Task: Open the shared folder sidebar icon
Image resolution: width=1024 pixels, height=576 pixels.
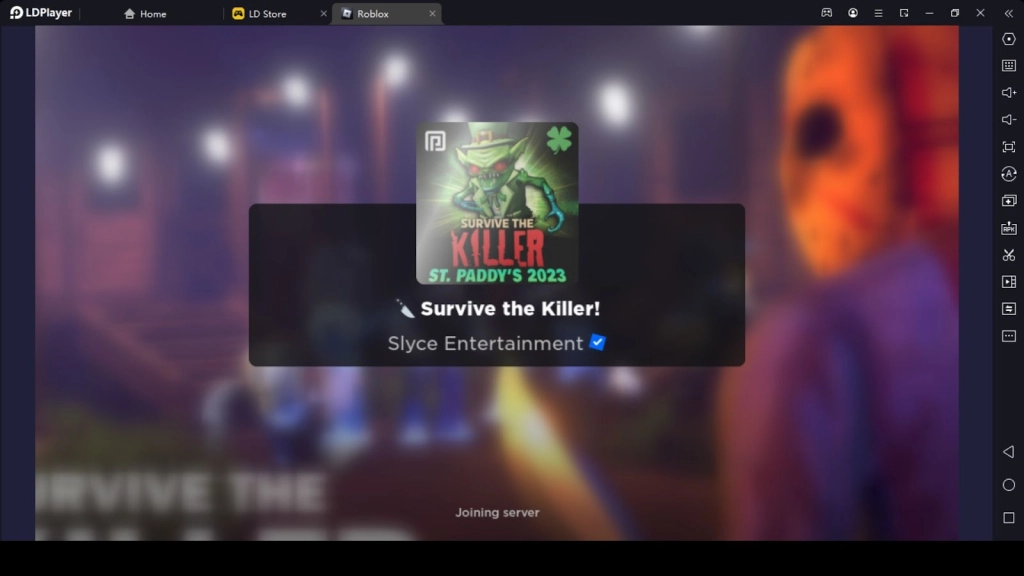Action: [x=1008, y=308]
